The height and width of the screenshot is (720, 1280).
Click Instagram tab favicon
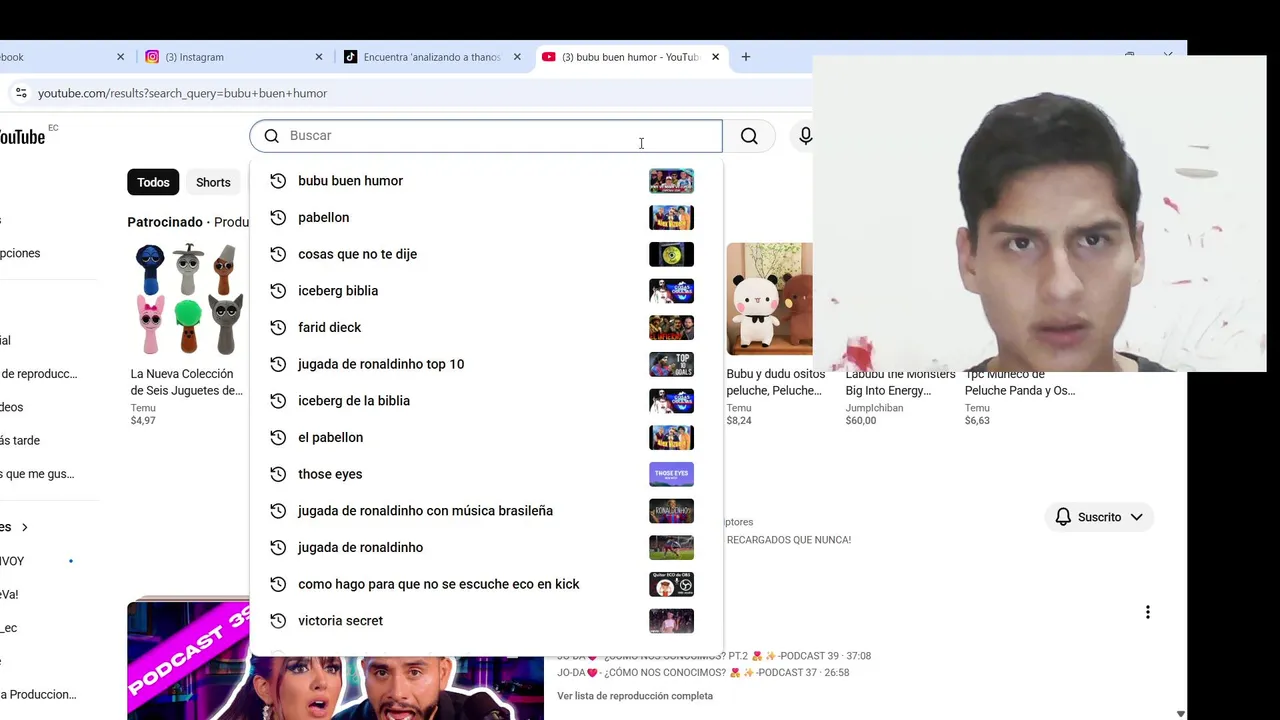[152, 57]
